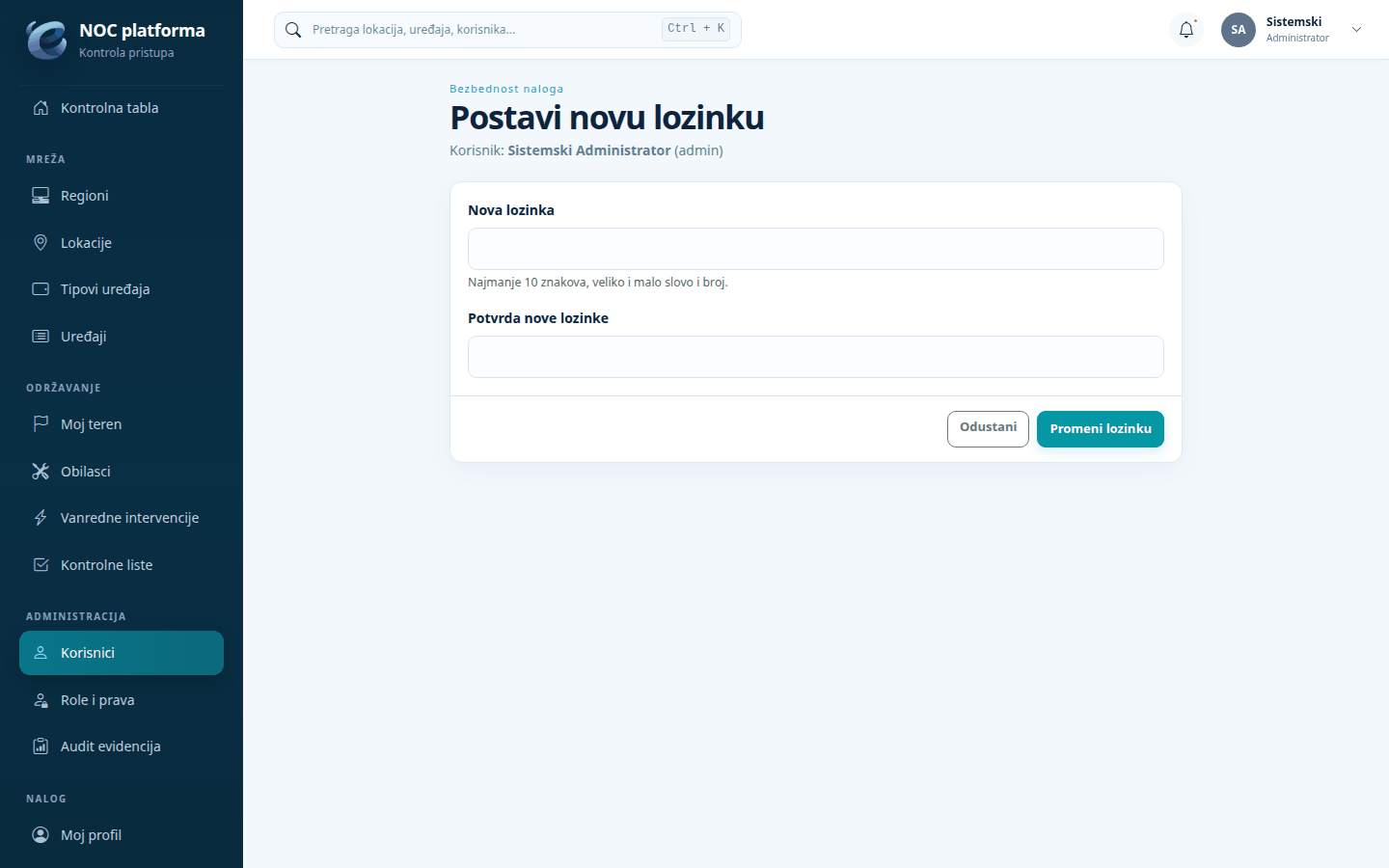Open Kontrolna tabla menu item
This screenshot has width=1389, height=868.
tap(122, 108)
